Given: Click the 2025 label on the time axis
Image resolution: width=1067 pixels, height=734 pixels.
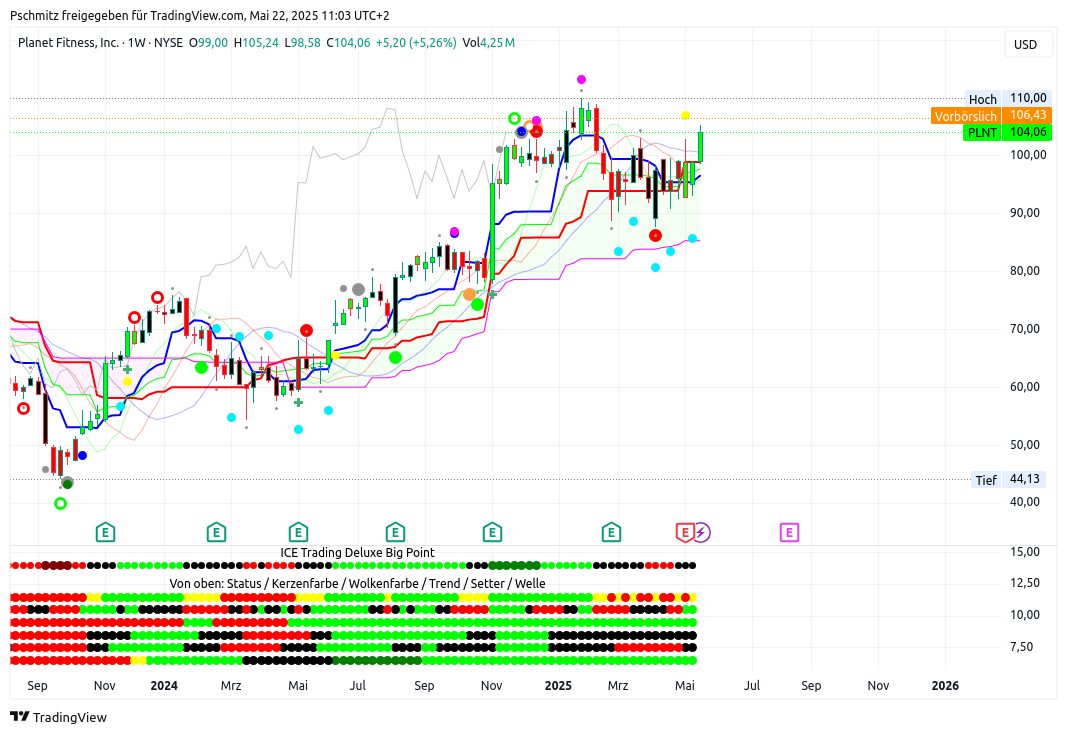Looking at the screenshot, I should (558, 686).
